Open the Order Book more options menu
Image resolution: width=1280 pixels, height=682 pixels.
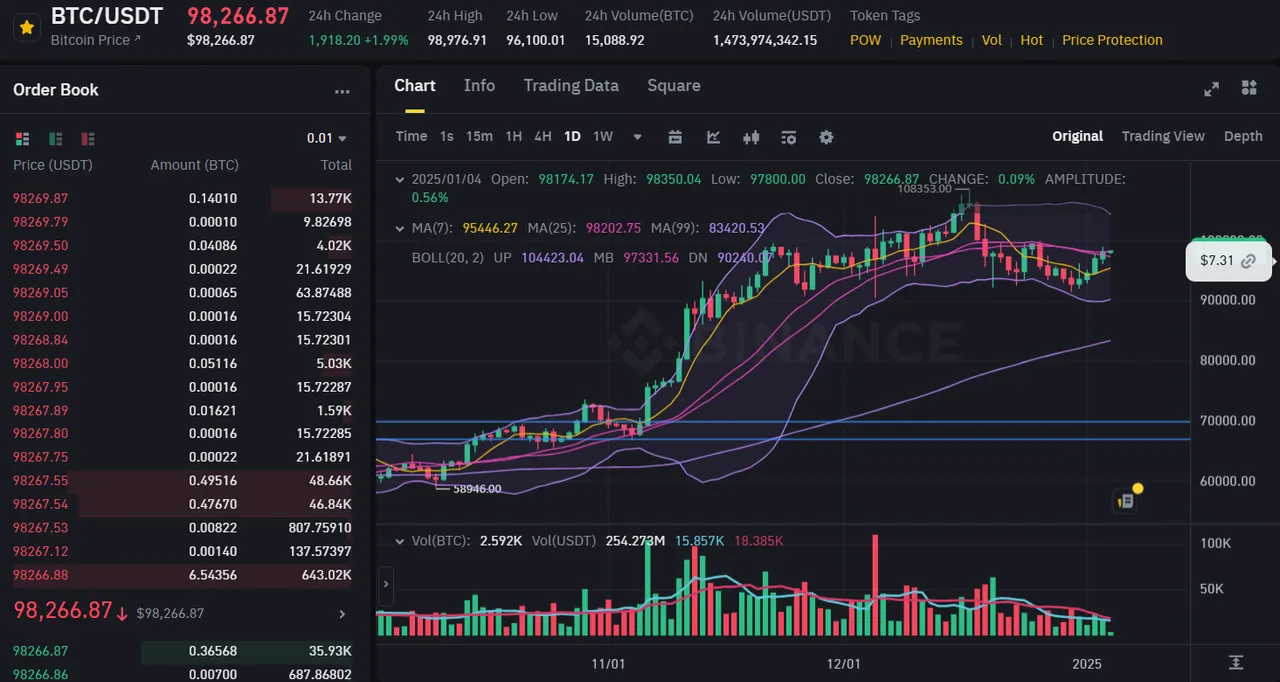tap(342, 91)
